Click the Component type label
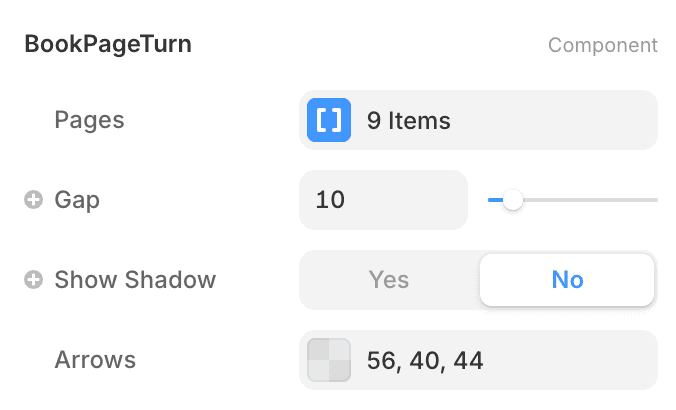This screenshot has height=410, width=676. click(x=602, y=45)
